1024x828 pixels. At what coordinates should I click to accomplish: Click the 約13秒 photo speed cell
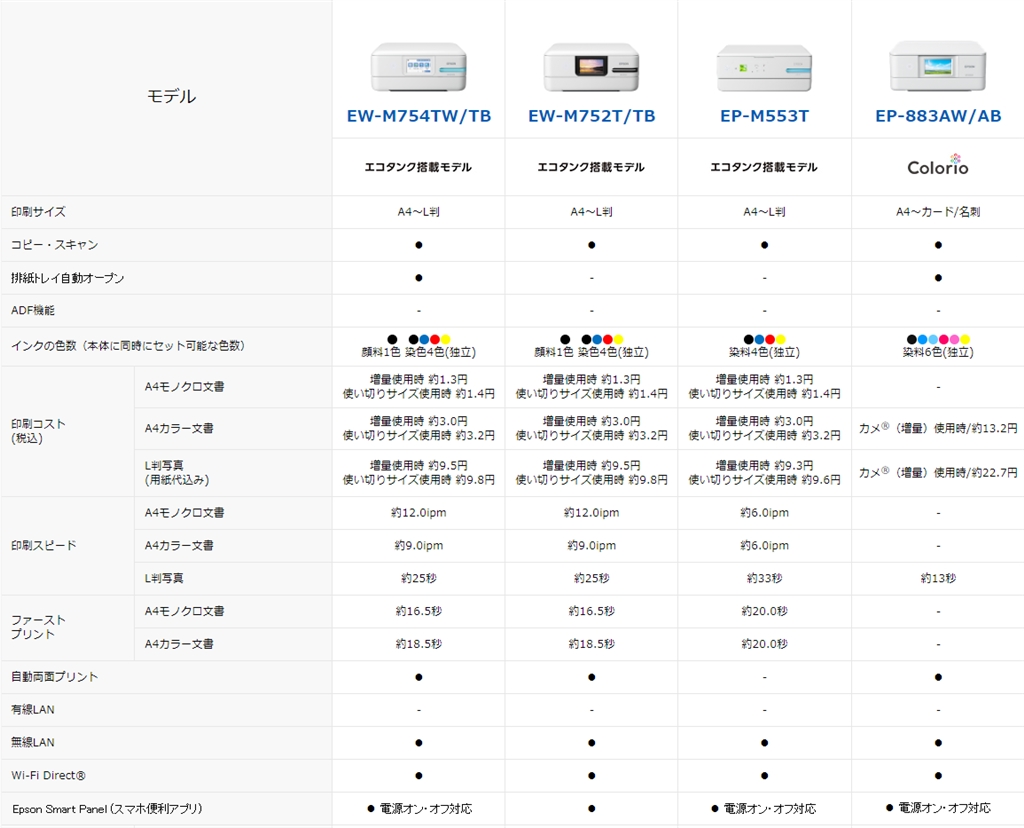(x=938, y=579)
